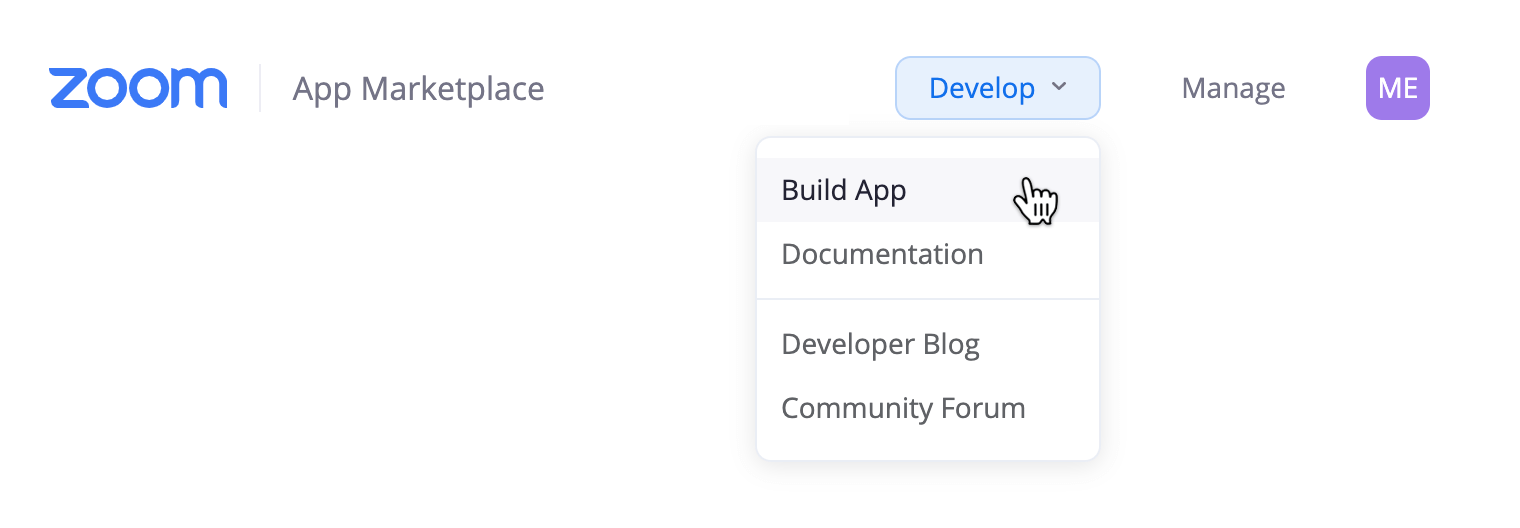
Task: Open the ME profile avatar
Action: 1397,88
